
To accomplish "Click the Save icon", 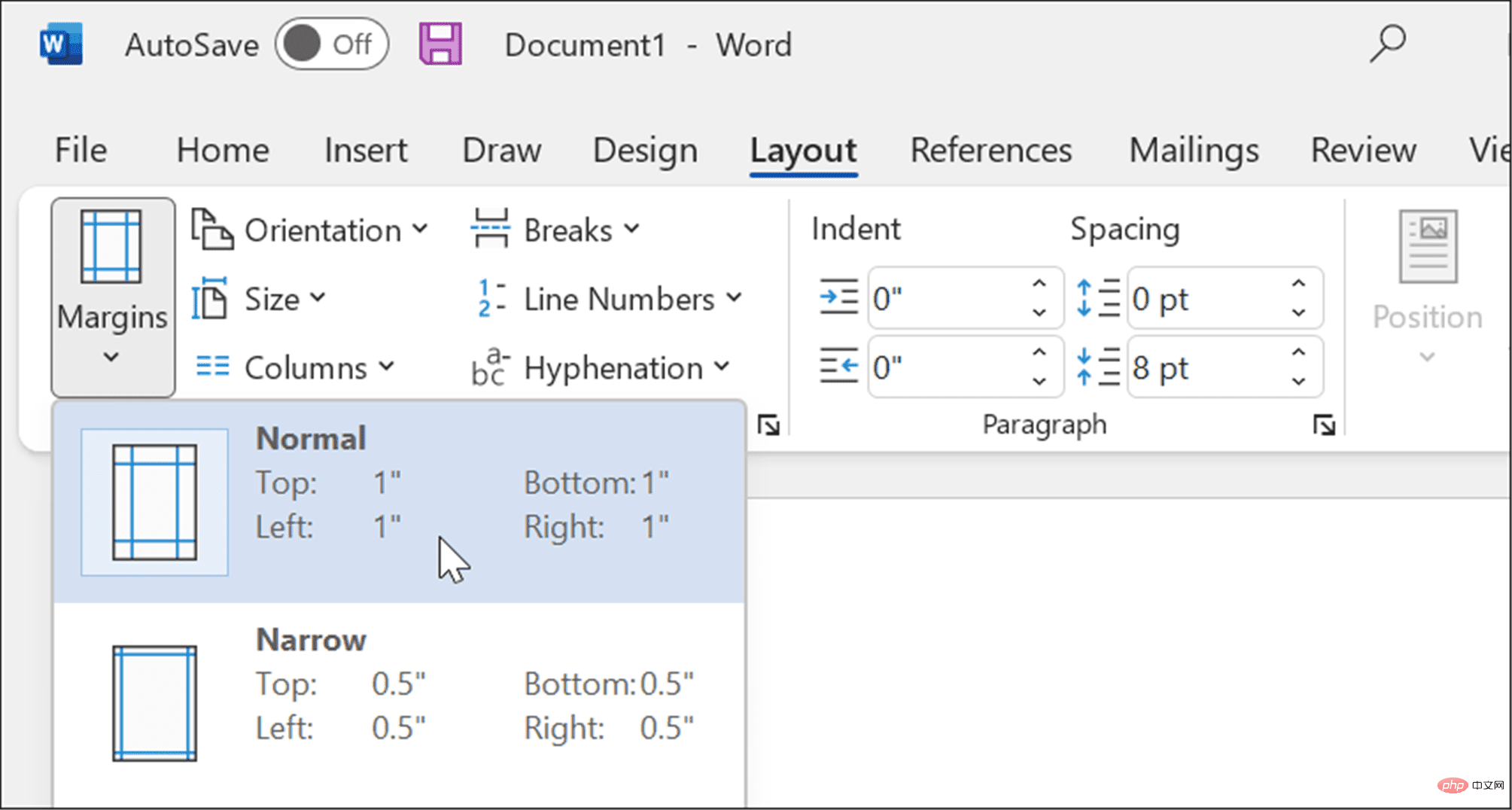I will (441, 44).
